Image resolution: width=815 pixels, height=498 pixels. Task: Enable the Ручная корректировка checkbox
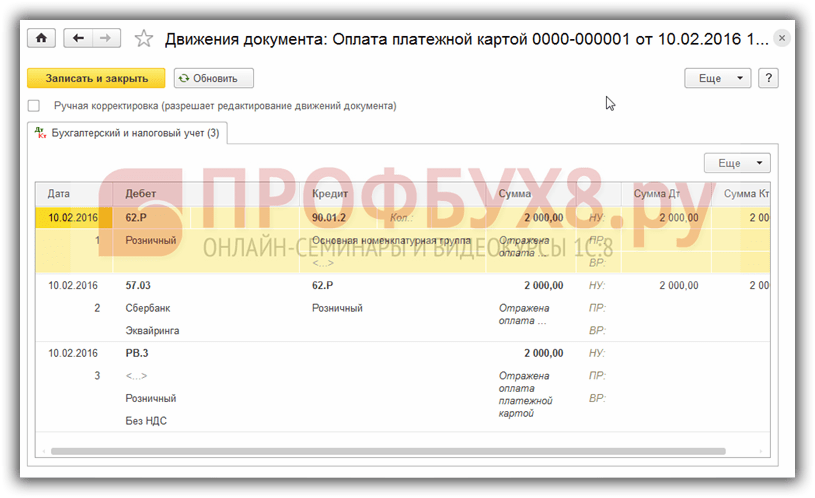[x=34, y=106]
